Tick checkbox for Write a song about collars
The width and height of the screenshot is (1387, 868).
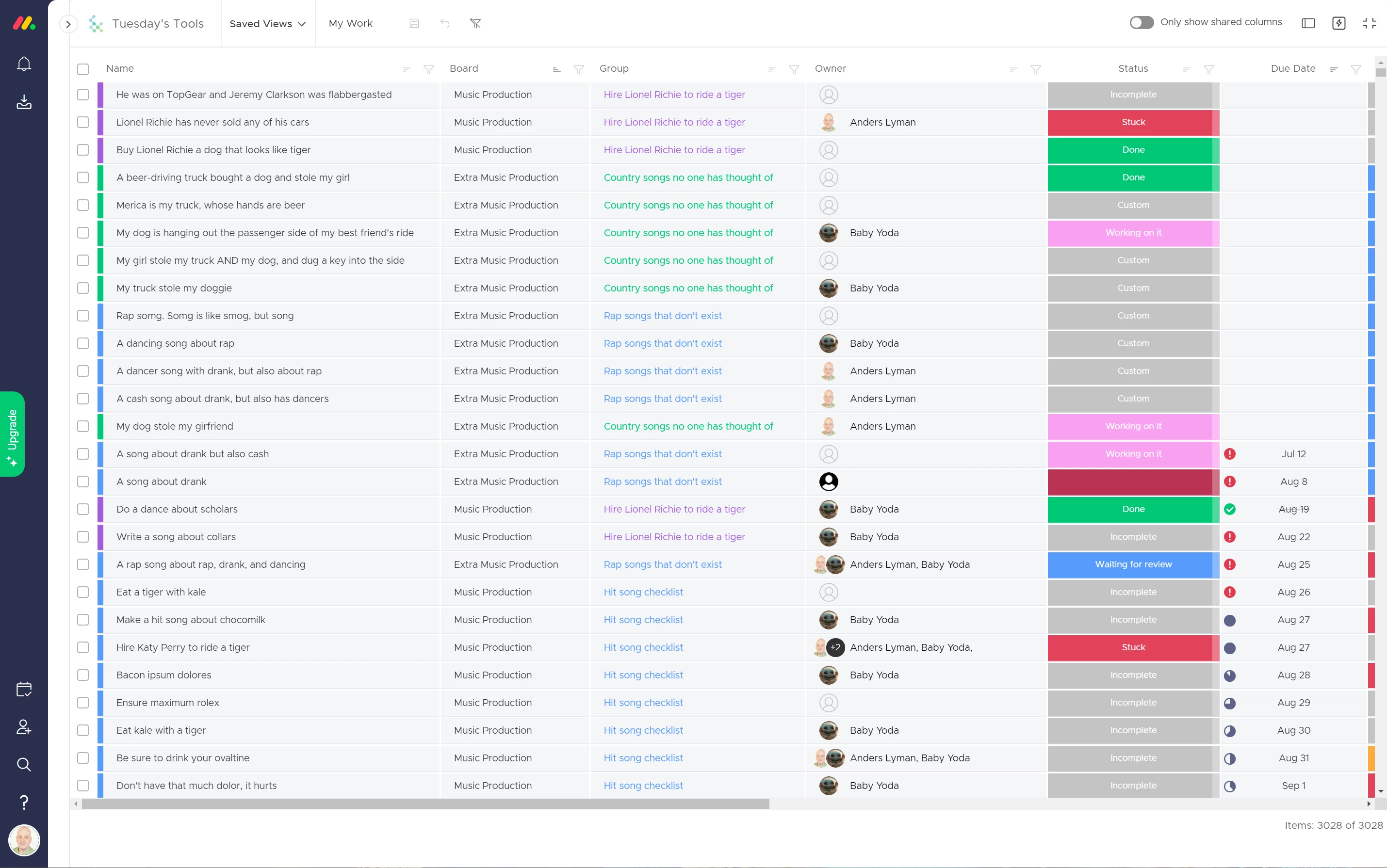pos(83,537)
